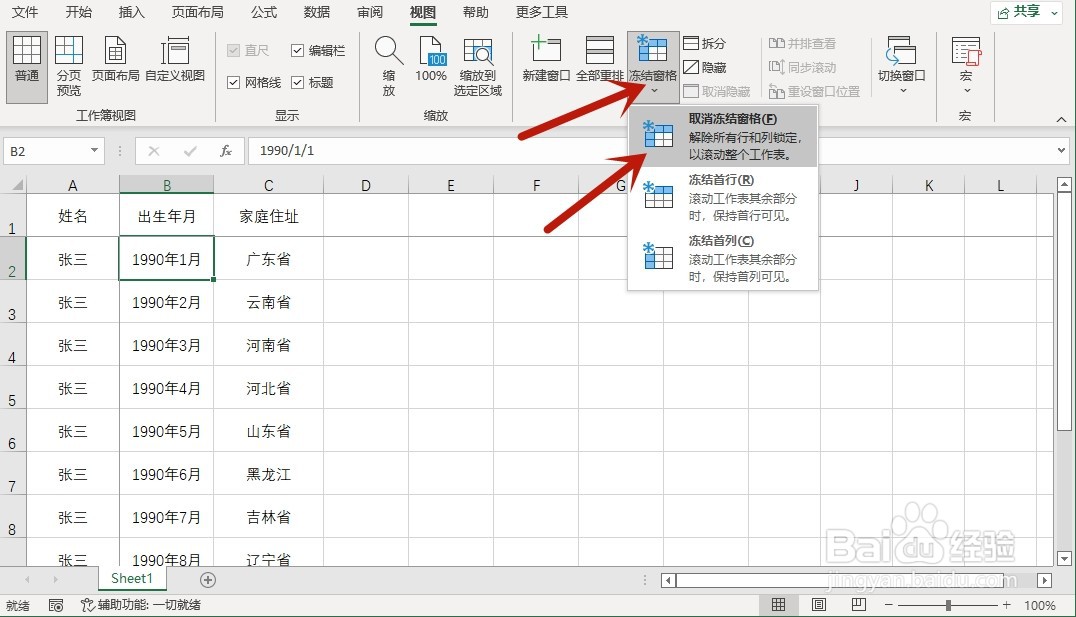Select row 5 header

(12, 388)
